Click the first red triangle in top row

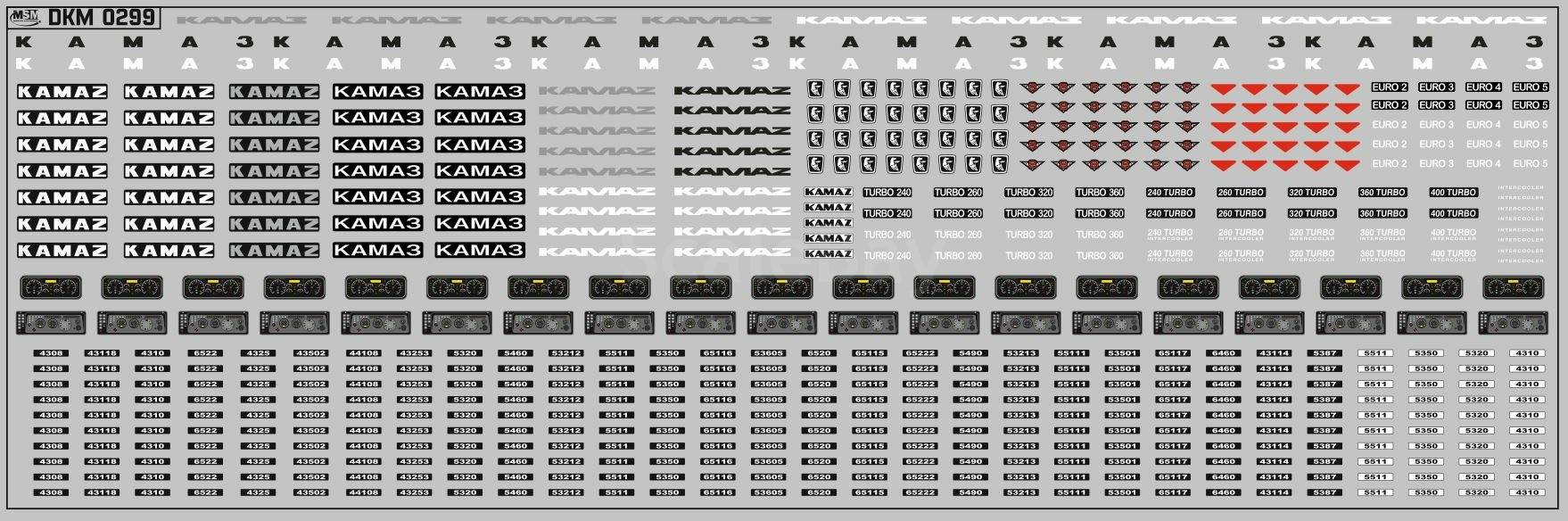point(1223,88)
